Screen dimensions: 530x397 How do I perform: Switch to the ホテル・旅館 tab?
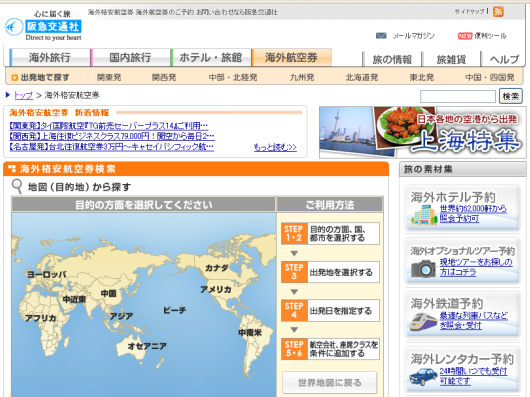pyautogui.click(x=211, y=57)
